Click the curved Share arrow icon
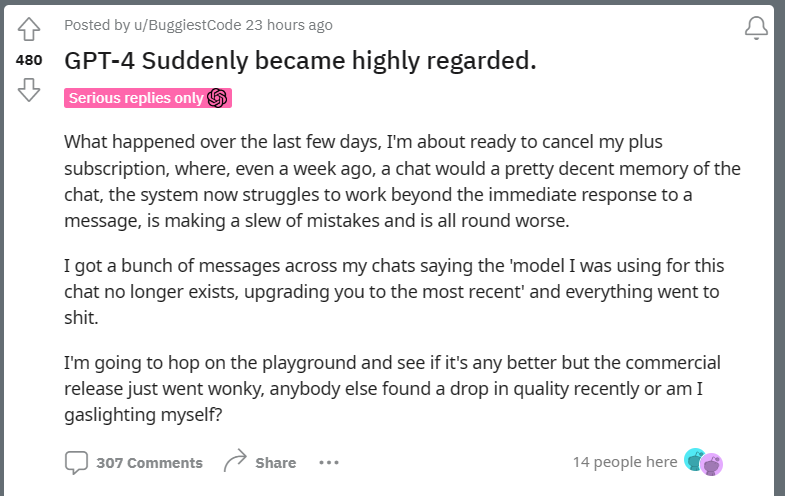Screen dimensions: 785x496 click(235, 460)
